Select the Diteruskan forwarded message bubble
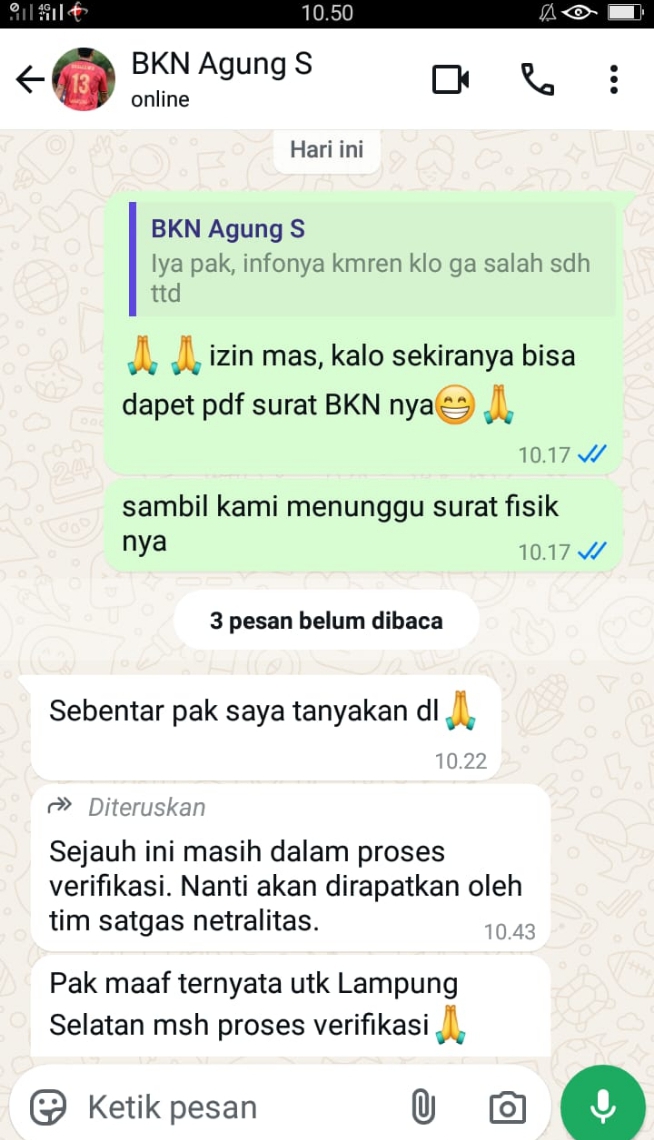 point(290,867)
